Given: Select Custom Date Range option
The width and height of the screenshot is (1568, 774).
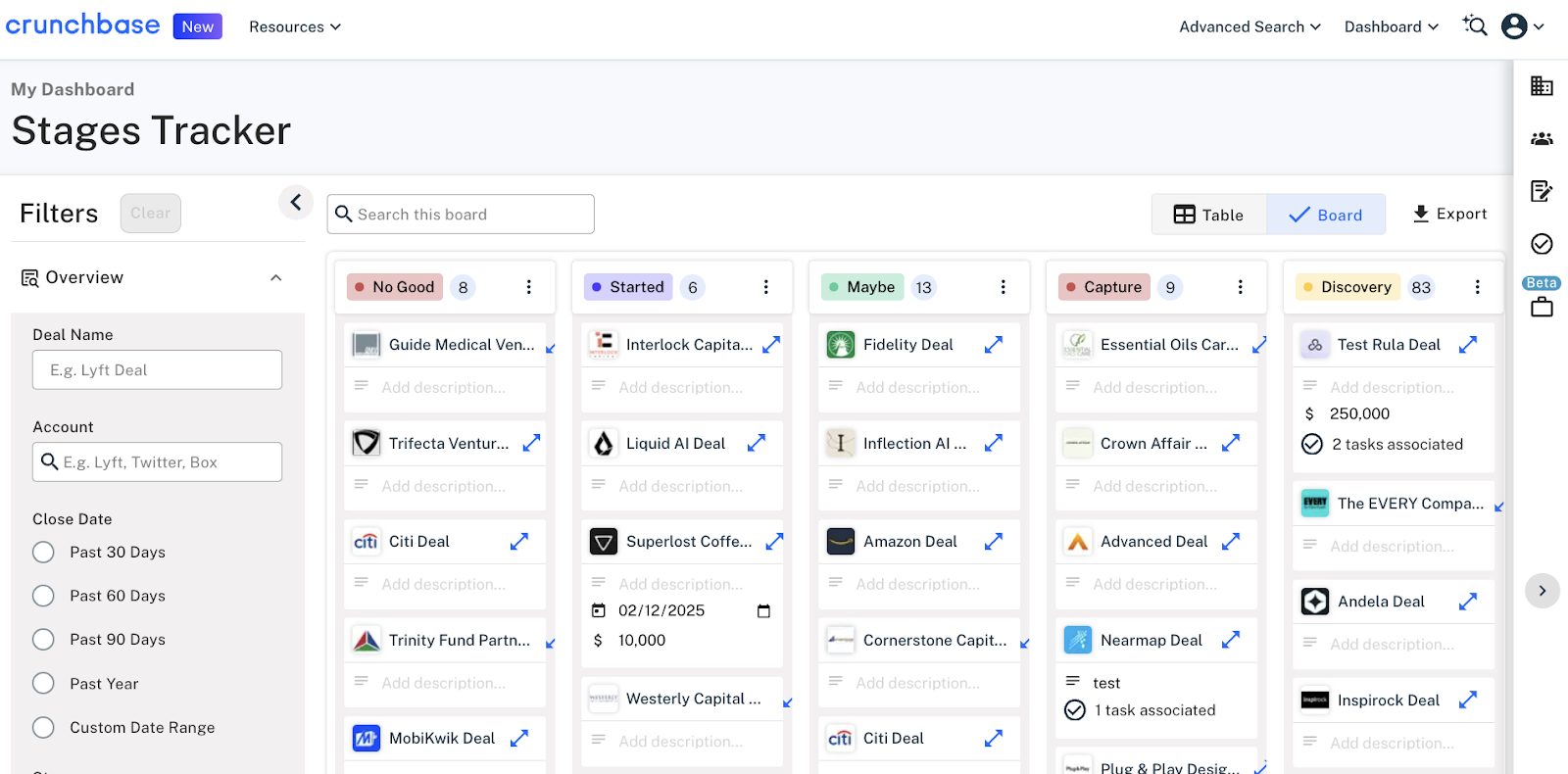Looking at the screenshot, I should tap(43, 728).
